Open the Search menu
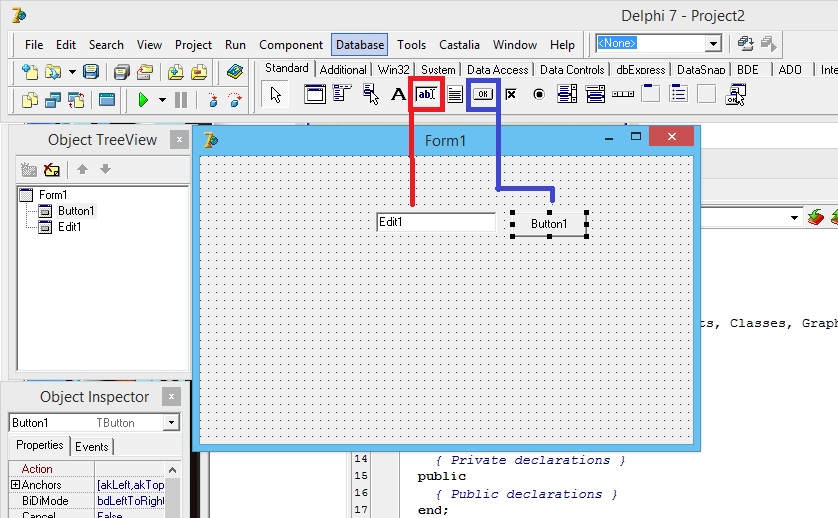 [106, 45]
